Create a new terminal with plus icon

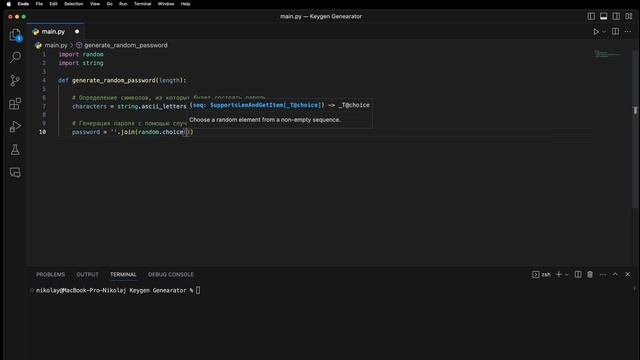559,275
